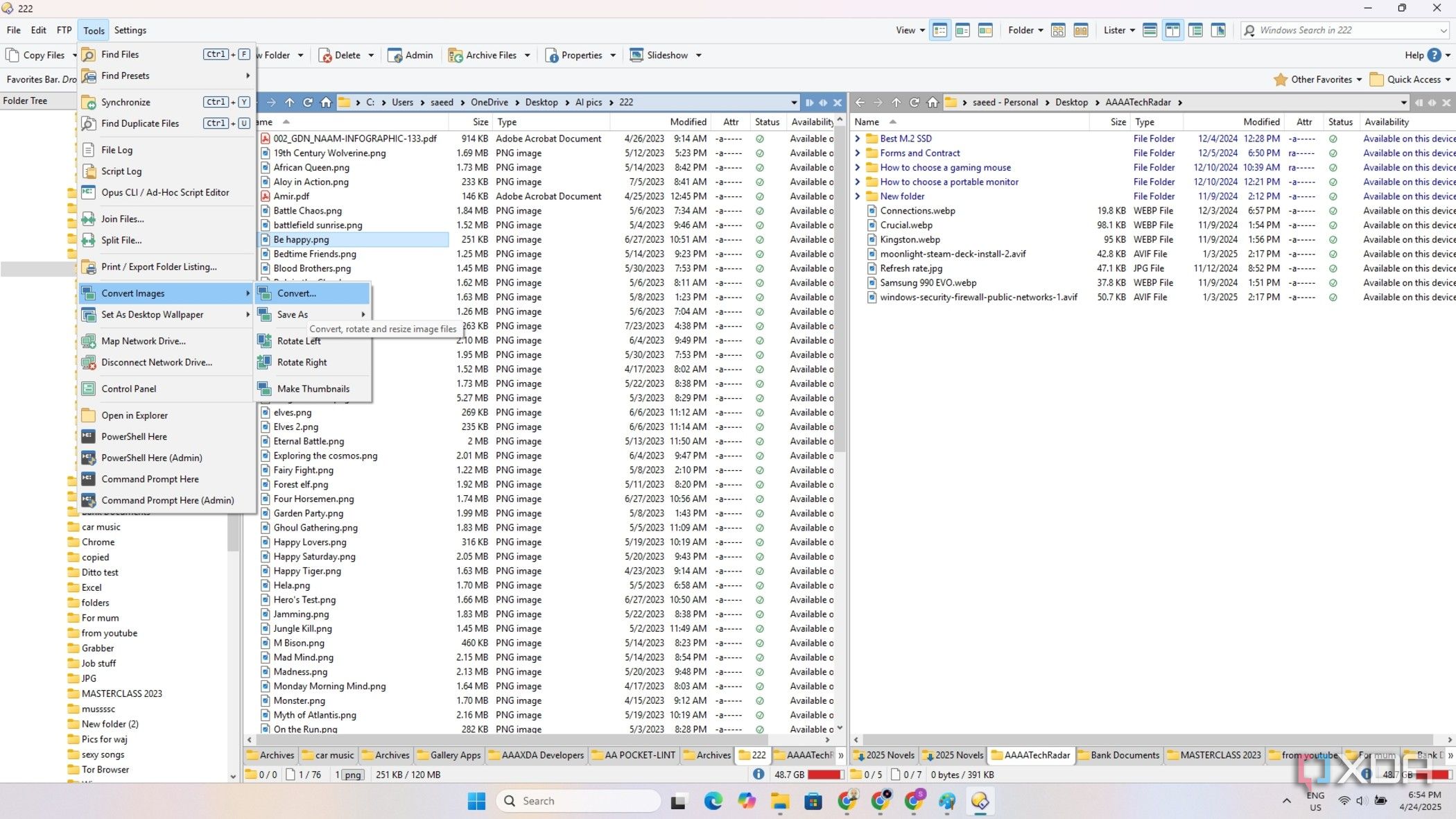Click the Properties toolbar button
Viewport: 1456px width, 819px height.
coord(574,55)
